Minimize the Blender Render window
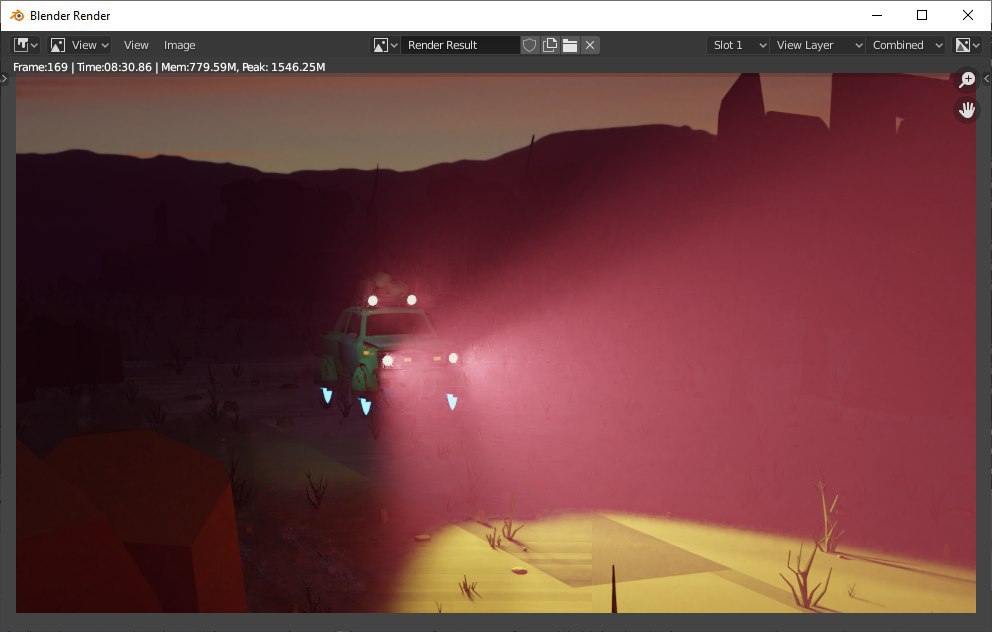This screenshot has height=632, width=992. tap(877, 15)
